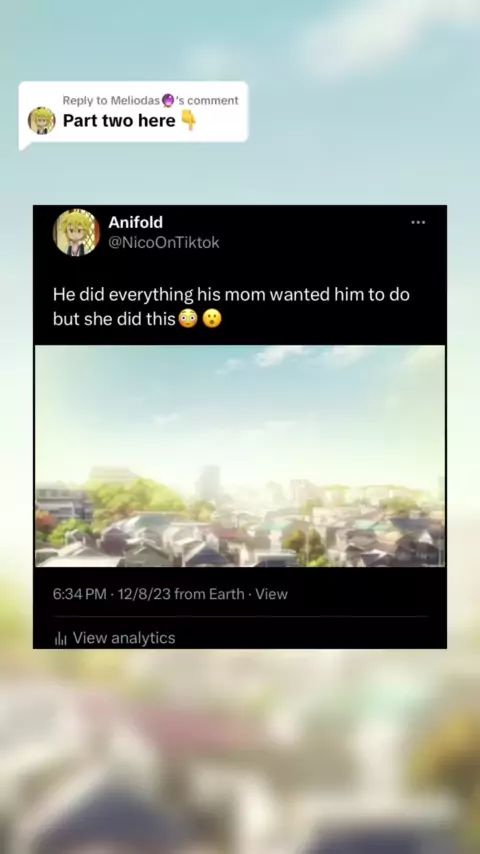Click the 6:34 PM timestamp
This screenshot has width=480, height=854.
pyautogui.click(x=80, y=594)
